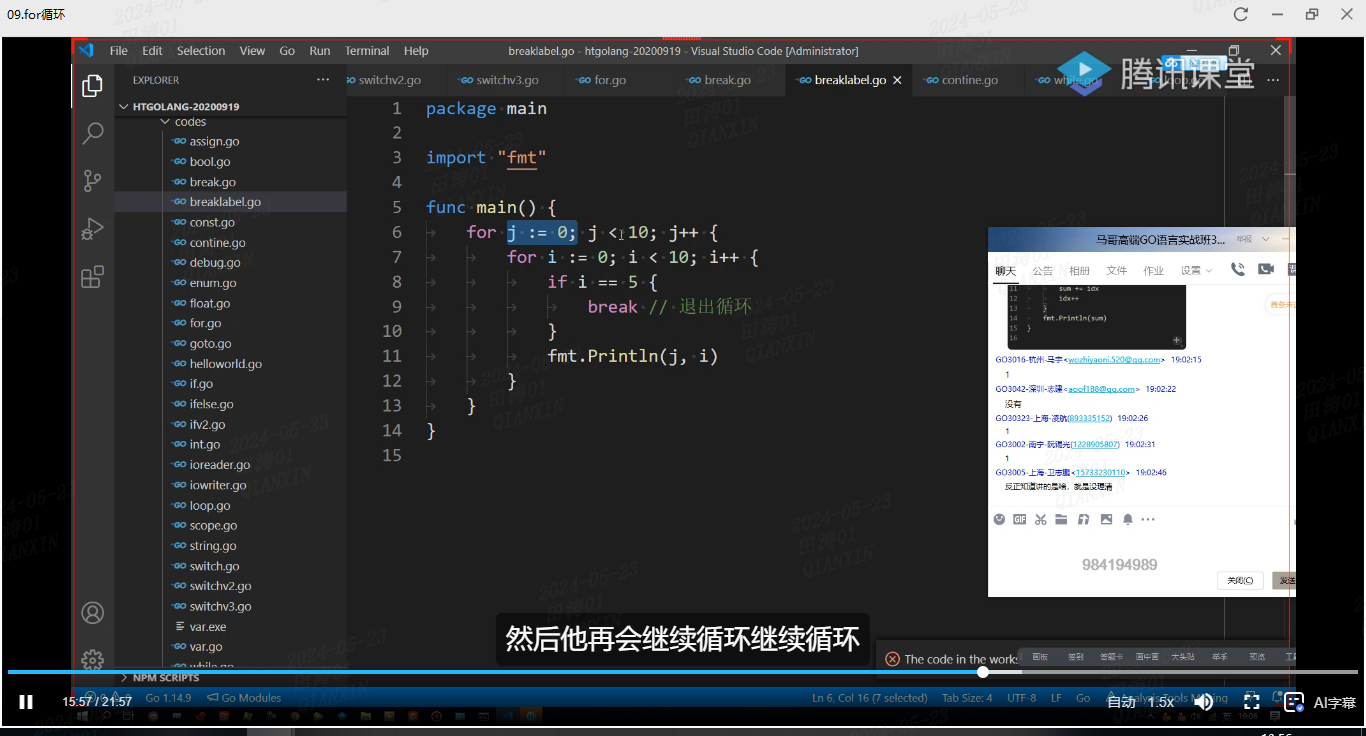The height and width of the screenshot is (736, 1366).
Task: Open the Extensions view icon
Action: pyautogui.click(x=93, y=277)
